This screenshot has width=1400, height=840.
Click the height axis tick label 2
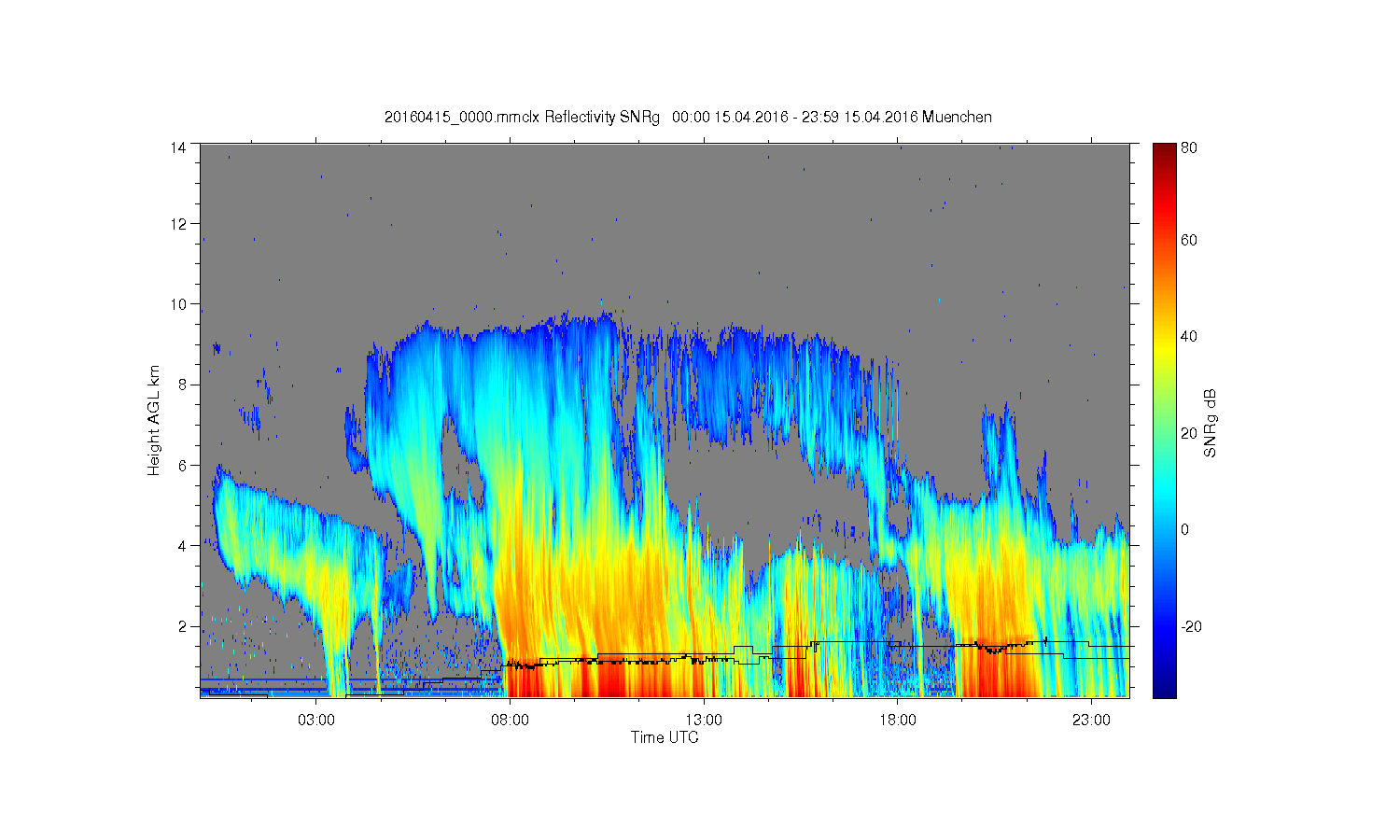click(182, 626)
